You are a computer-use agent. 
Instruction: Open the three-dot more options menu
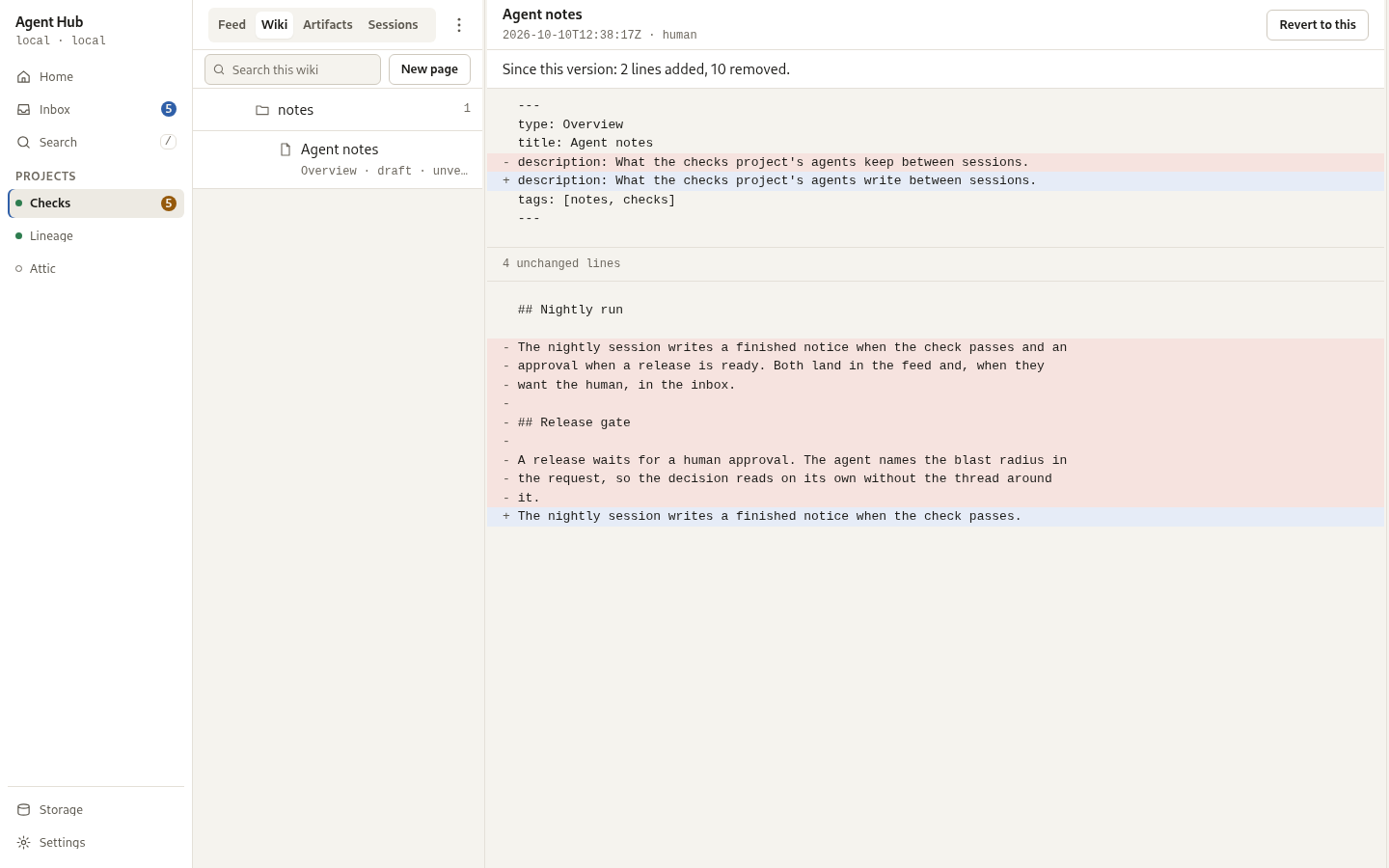459,25
